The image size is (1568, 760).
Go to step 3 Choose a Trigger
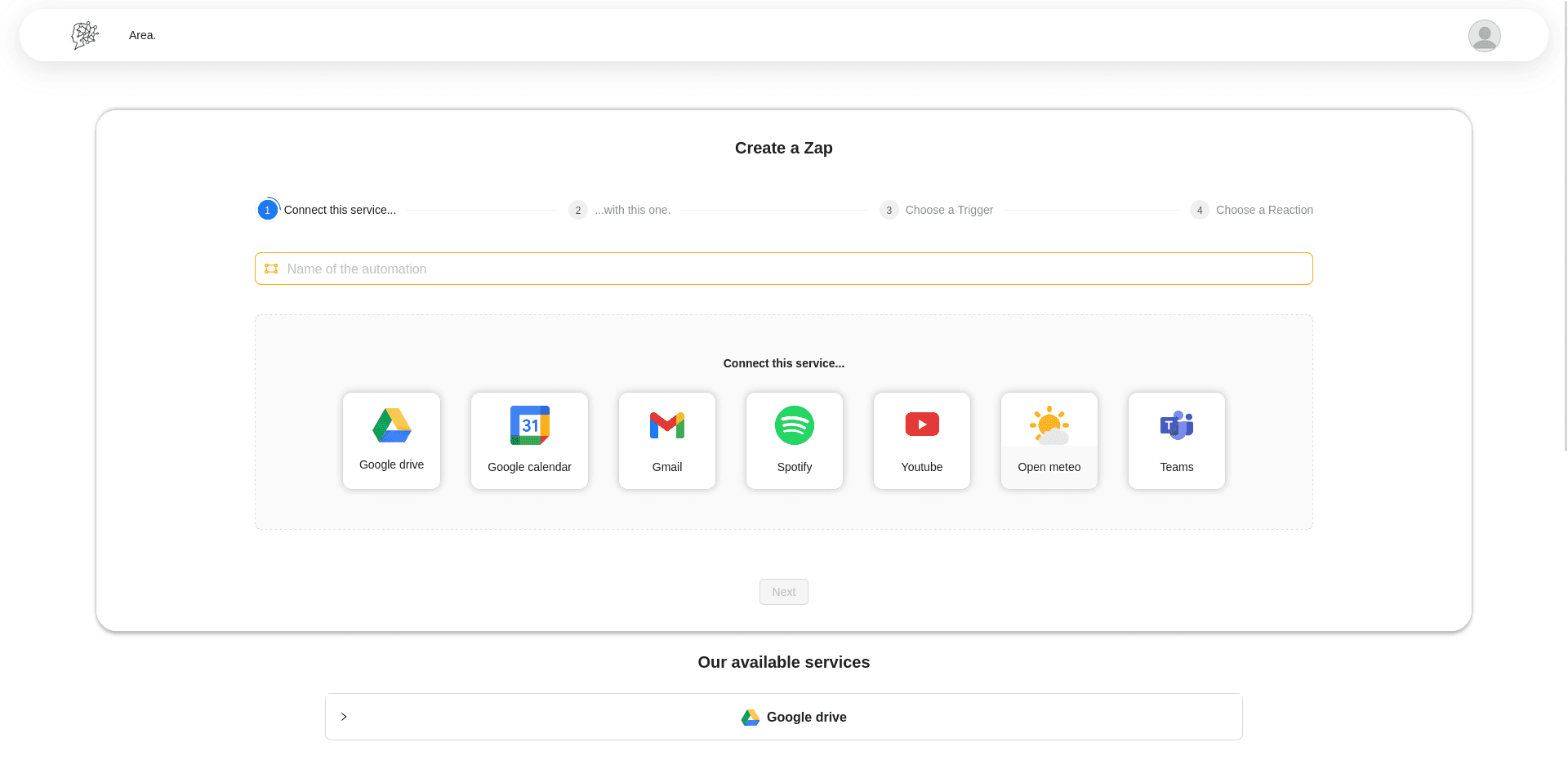937,210
